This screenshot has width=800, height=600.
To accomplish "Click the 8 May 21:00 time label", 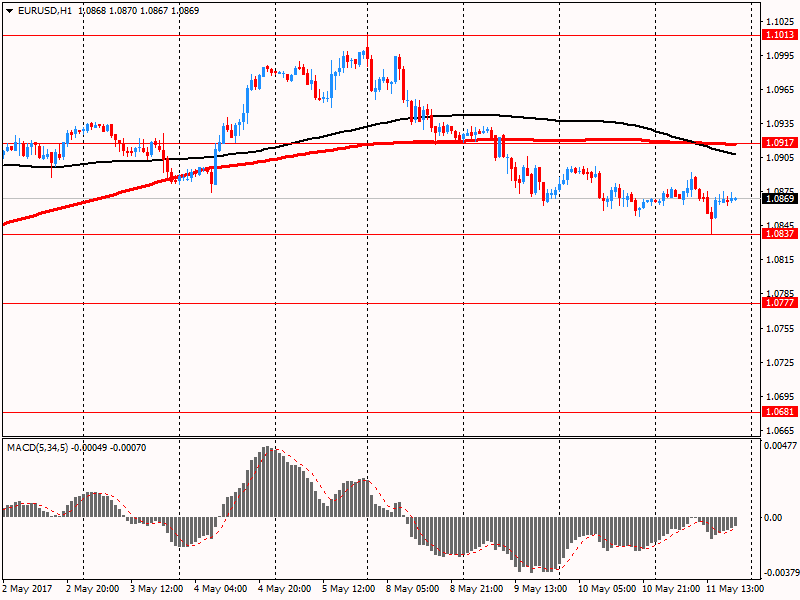I will coord(477,589).
